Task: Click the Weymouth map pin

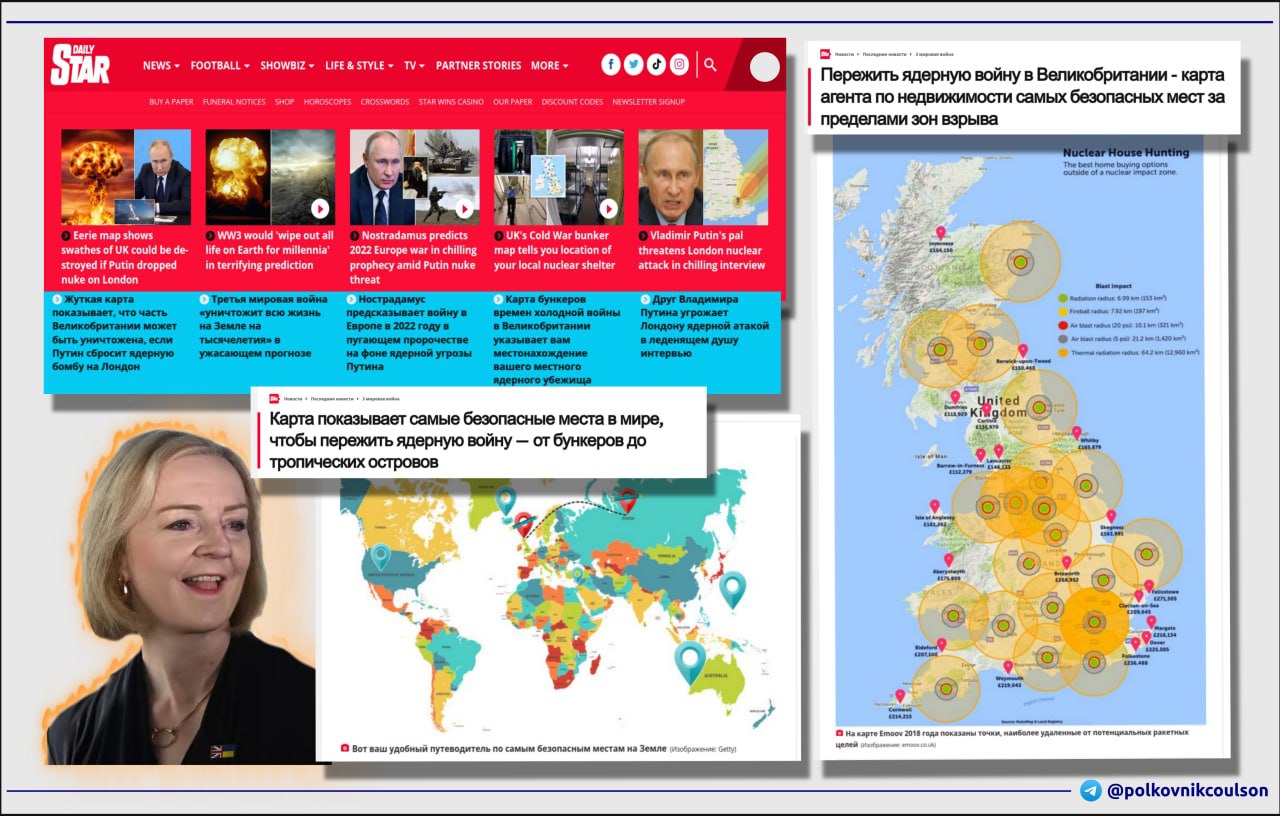Action: 1008,667
